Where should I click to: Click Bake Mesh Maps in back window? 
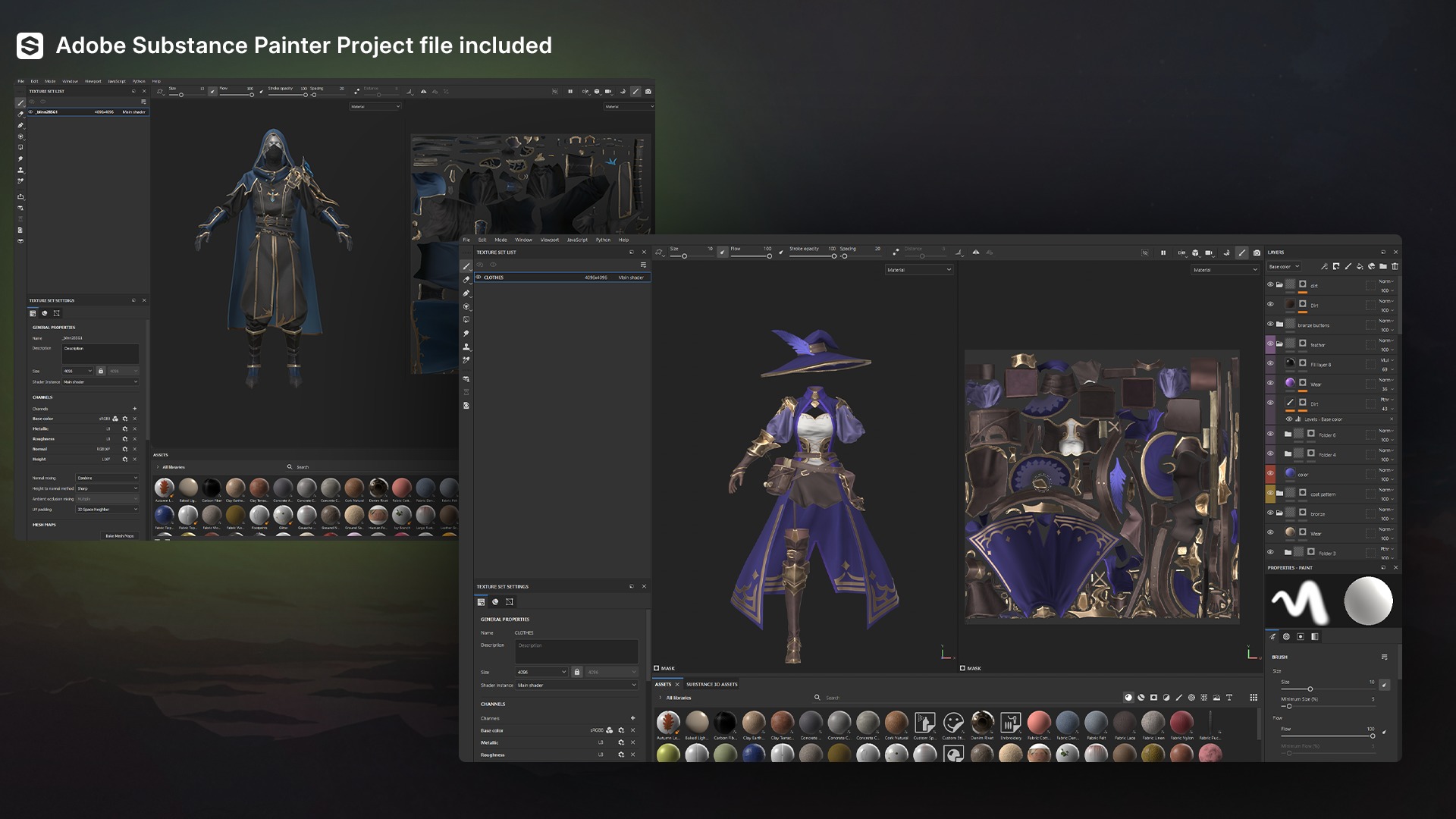120,535
